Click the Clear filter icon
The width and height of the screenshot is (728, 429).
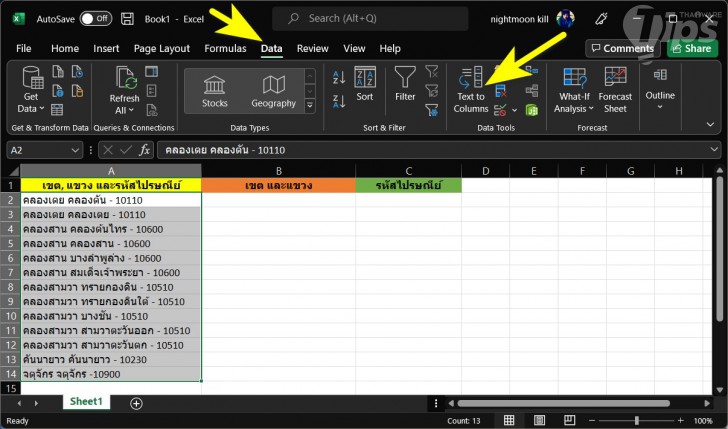click(x=432, y=72)
